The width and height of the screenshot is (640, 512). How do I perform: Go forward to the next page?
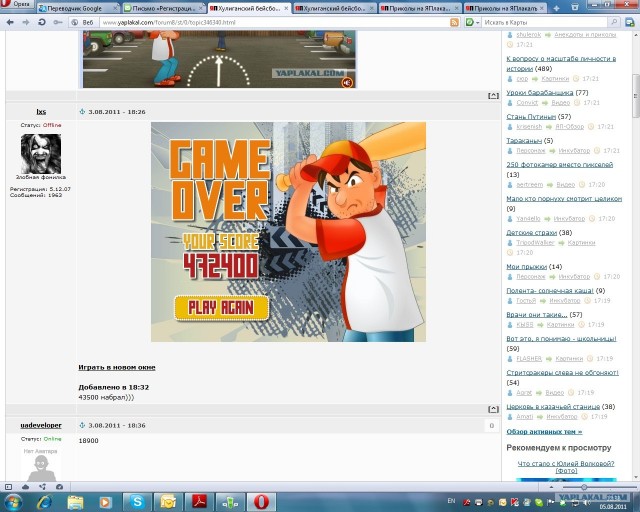26,22
